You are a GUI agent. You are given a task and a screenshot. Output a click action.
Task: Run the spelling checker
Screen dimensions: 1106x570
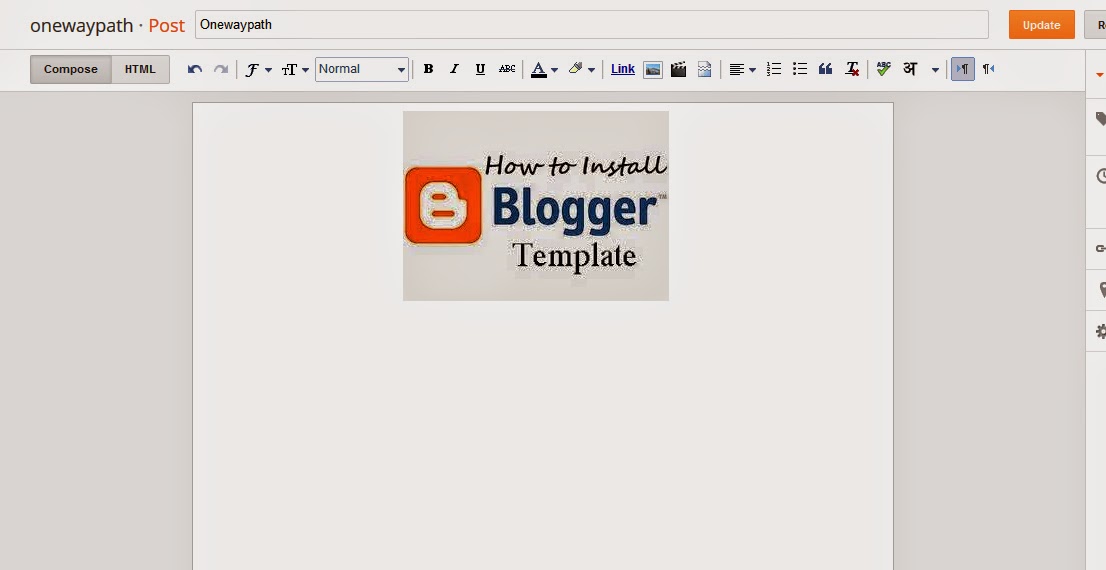tap(883, 69)
